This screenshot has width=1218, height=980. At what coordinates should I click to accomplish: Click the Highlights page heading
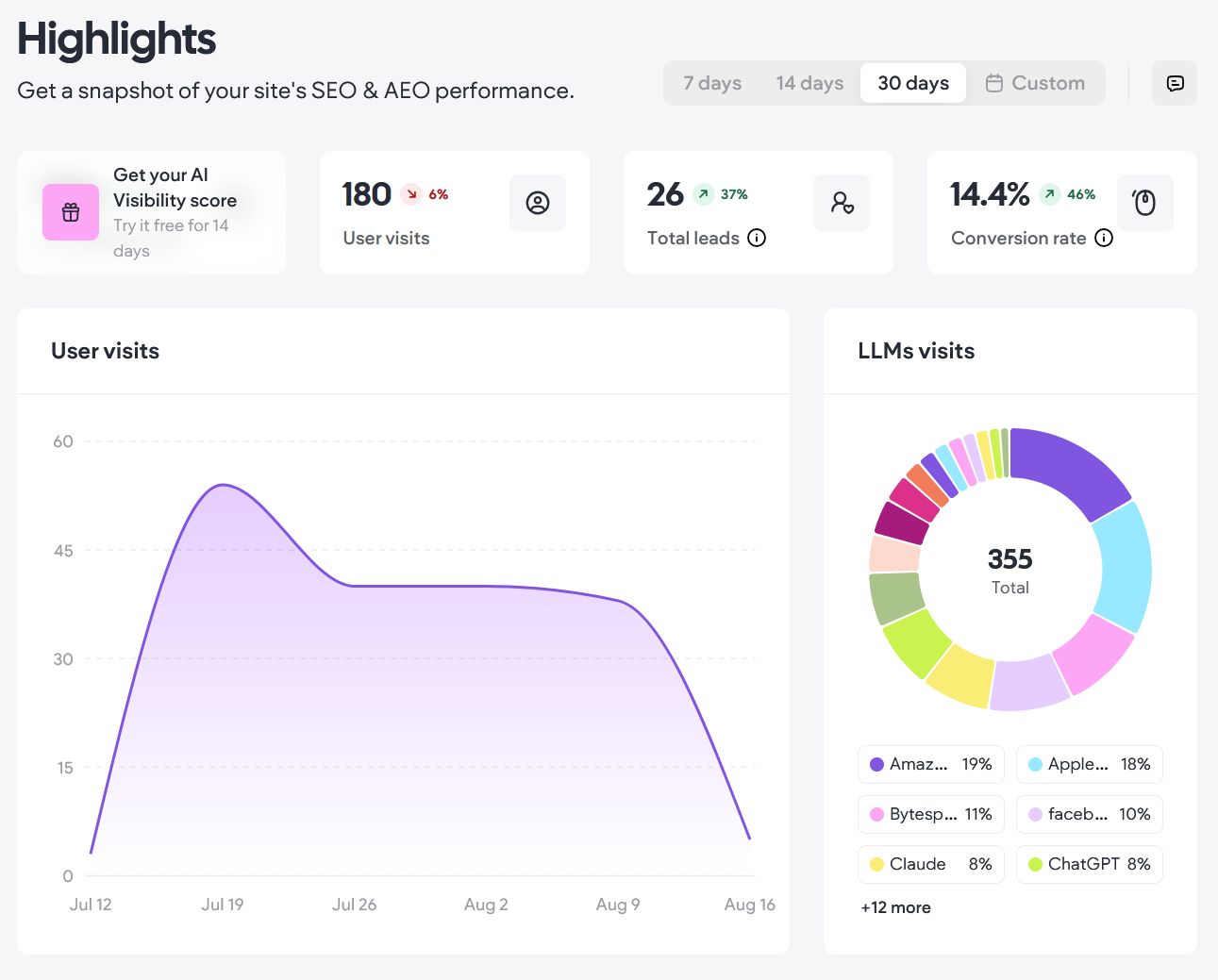[116, 40]
